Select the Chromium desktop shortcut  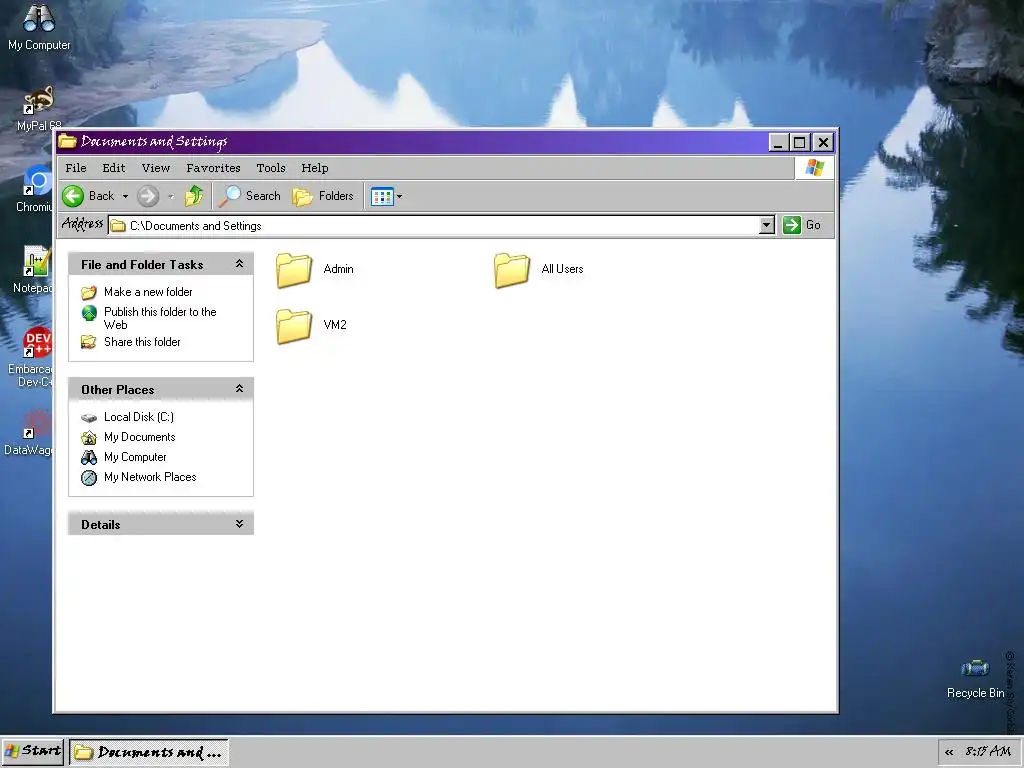[x=35, y=188]
